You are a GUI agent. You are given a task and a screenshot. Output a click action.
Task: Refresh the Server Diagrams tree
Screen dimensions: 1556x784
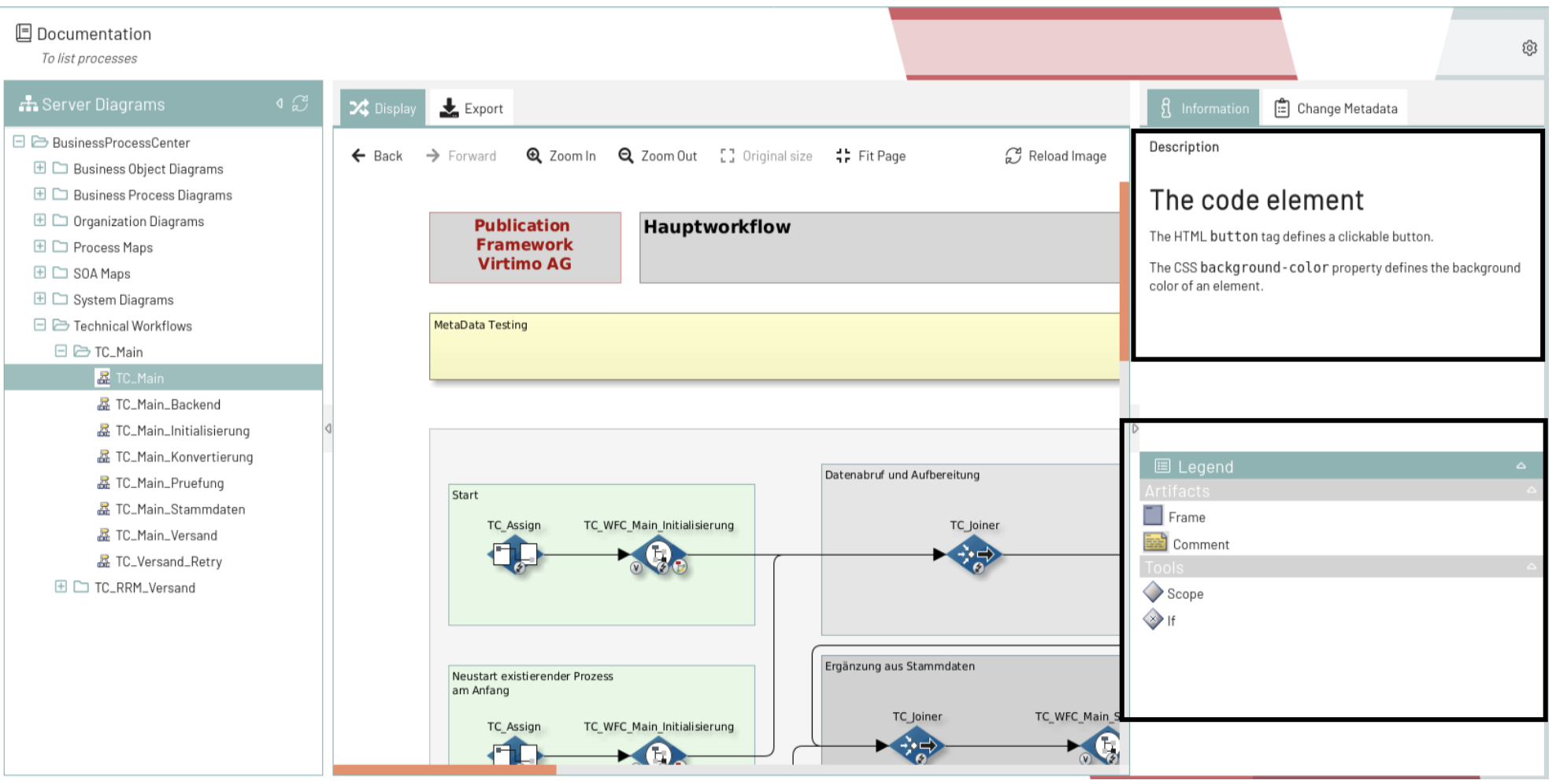(300, 104)
